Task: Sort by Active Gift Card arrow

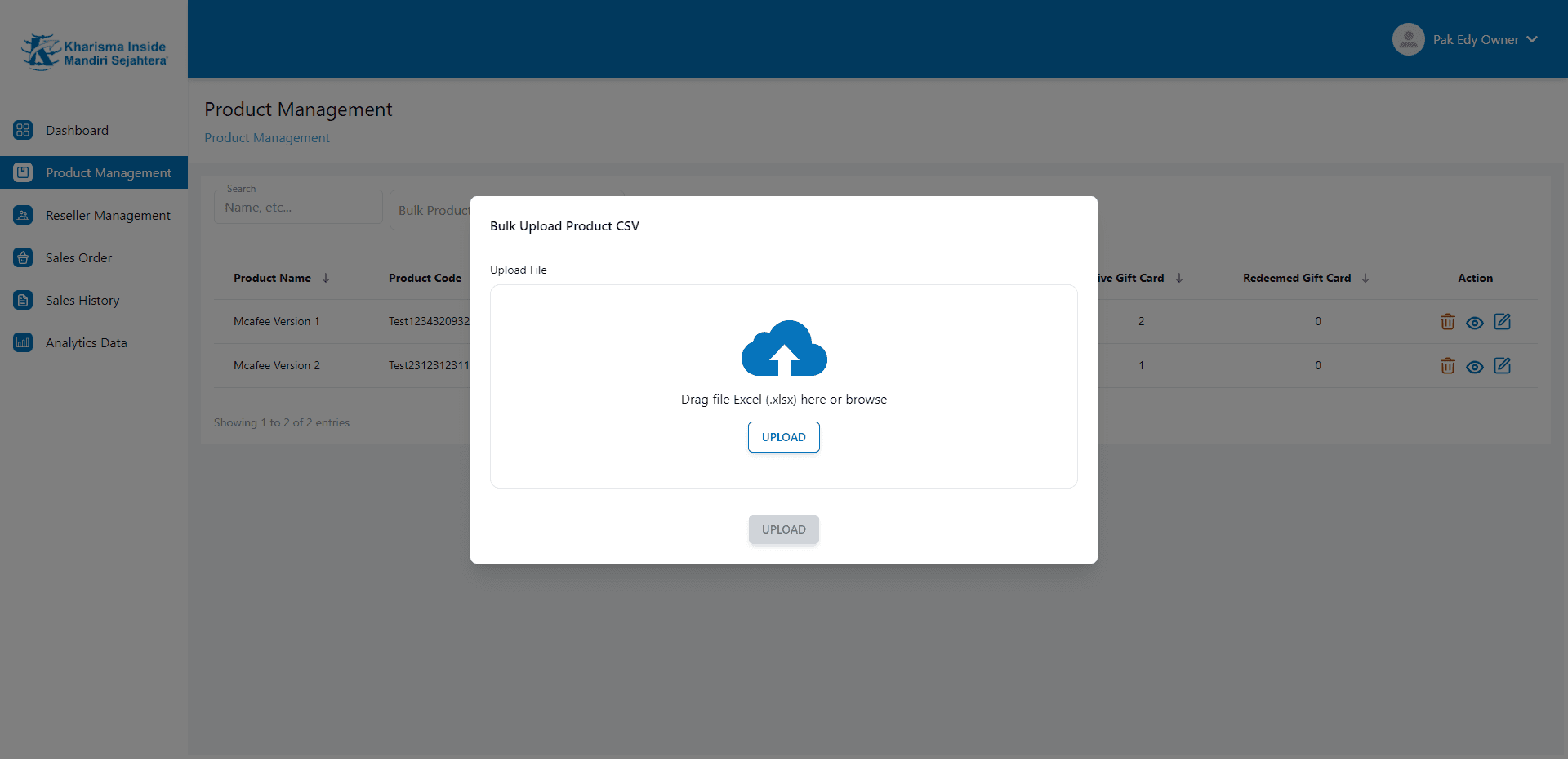Action: pos(1179,278)
